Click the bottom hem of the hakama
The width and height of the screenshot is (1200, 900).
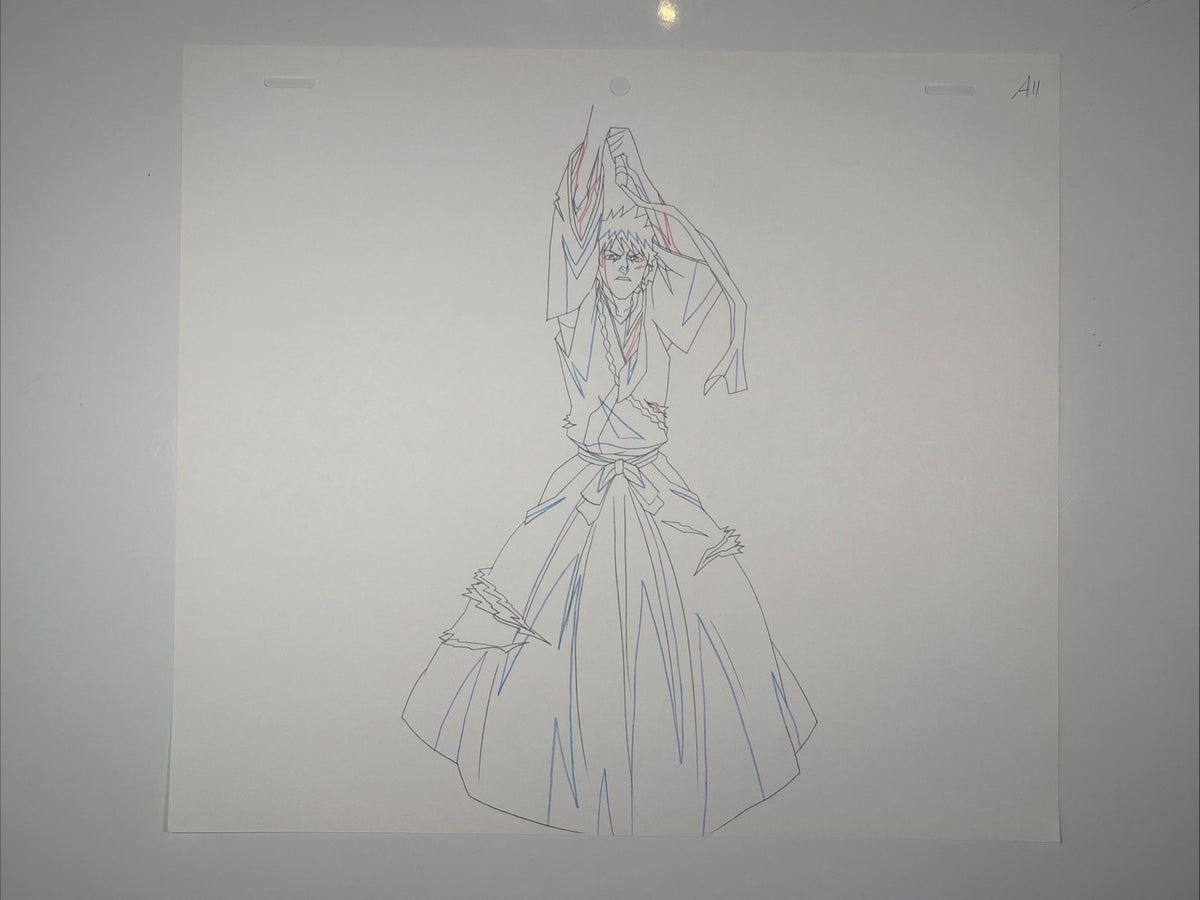[x=608, y=800]
